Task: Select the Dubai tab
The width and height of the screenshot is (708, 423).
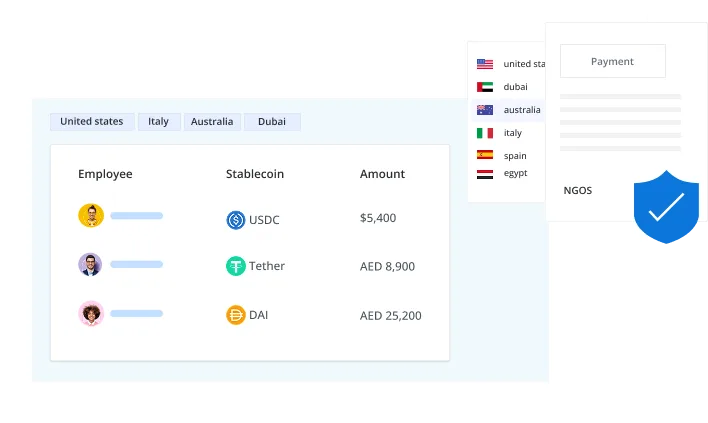Action: coord(272,121)
